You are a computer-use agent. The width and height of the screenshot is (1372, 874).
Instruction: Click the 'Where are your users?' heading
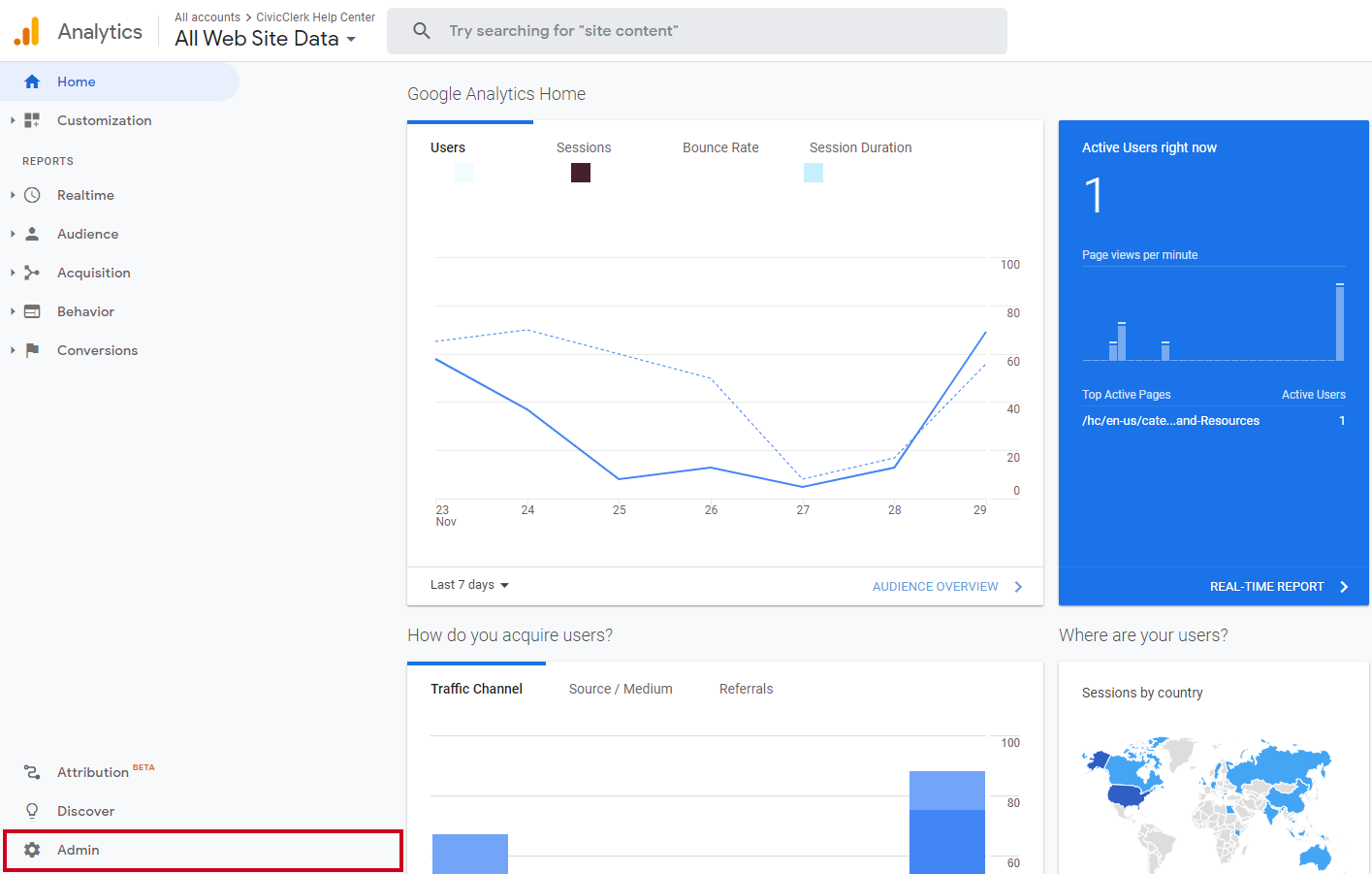[x=1143, y=635]
